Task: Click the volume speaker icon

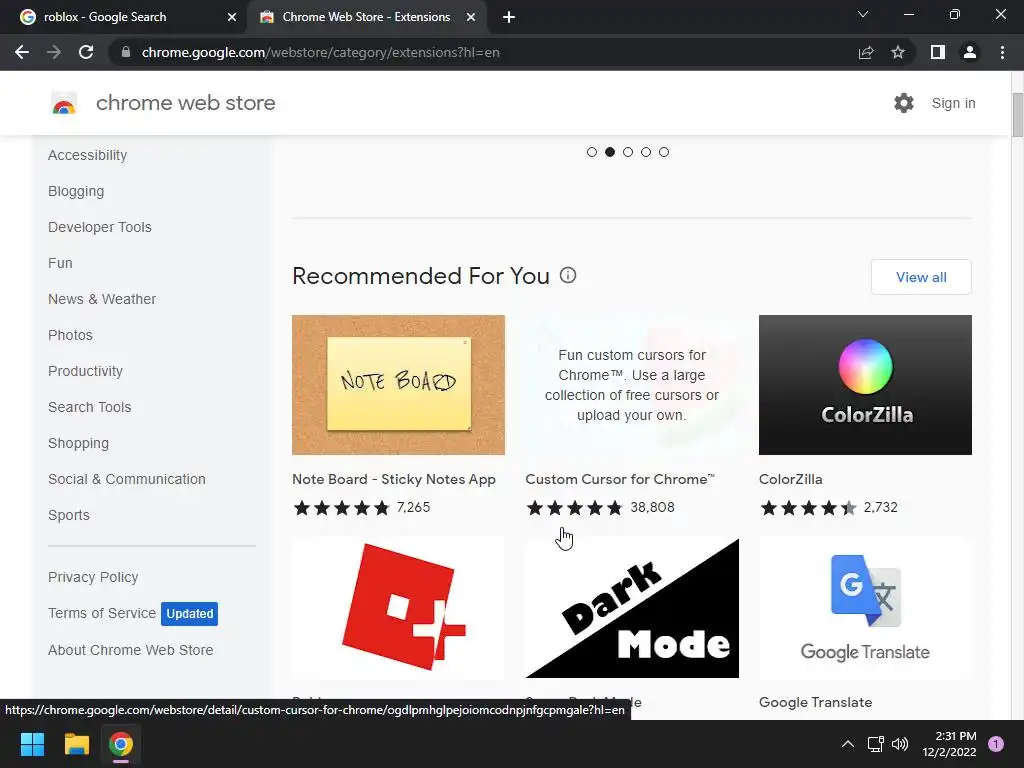Action: tap(900, 744)
